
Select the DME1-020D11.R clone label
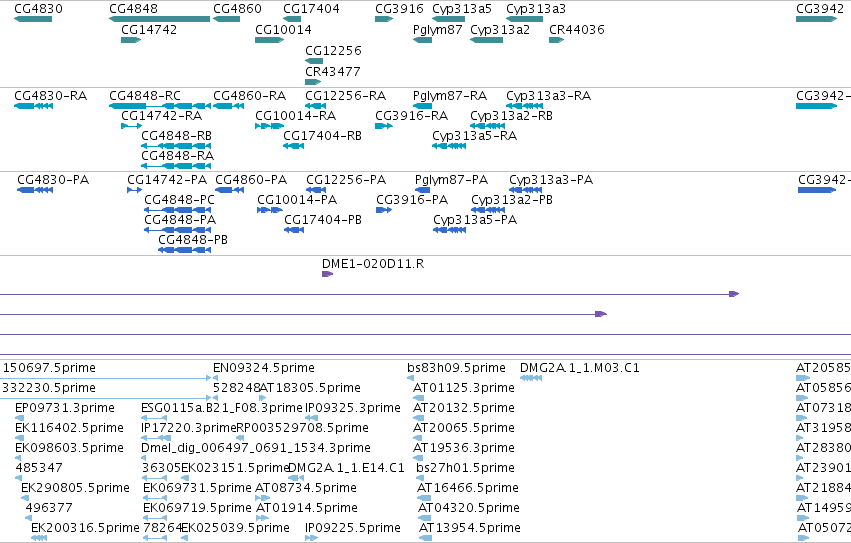pos(373,264)
